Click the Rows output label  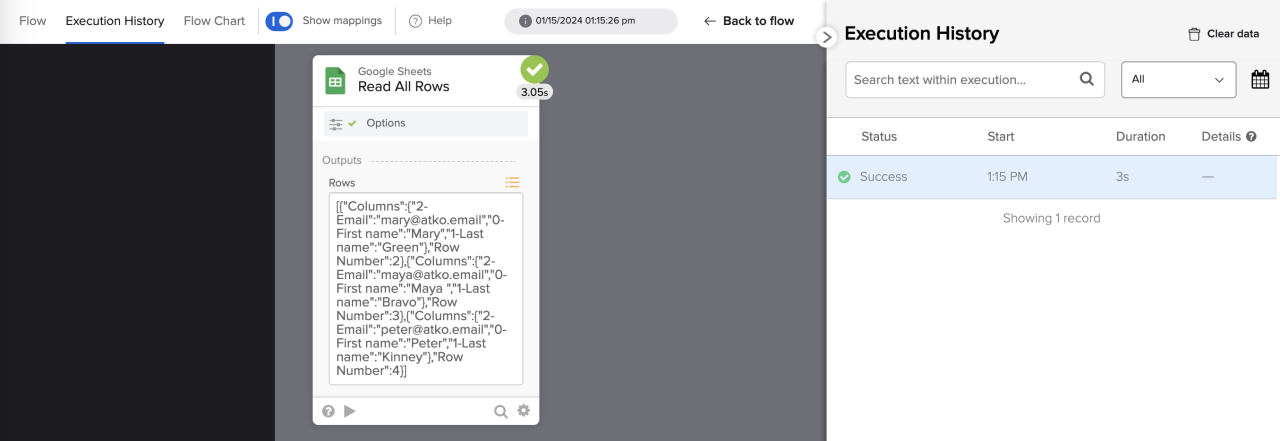[342, 183]
